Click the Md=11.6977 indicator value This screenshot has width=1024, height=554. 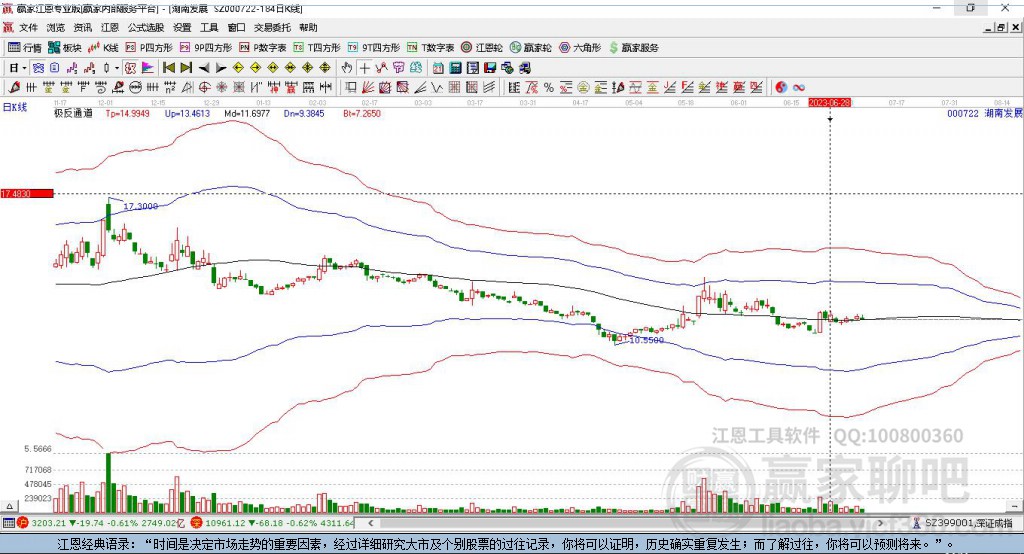[247, 114]
